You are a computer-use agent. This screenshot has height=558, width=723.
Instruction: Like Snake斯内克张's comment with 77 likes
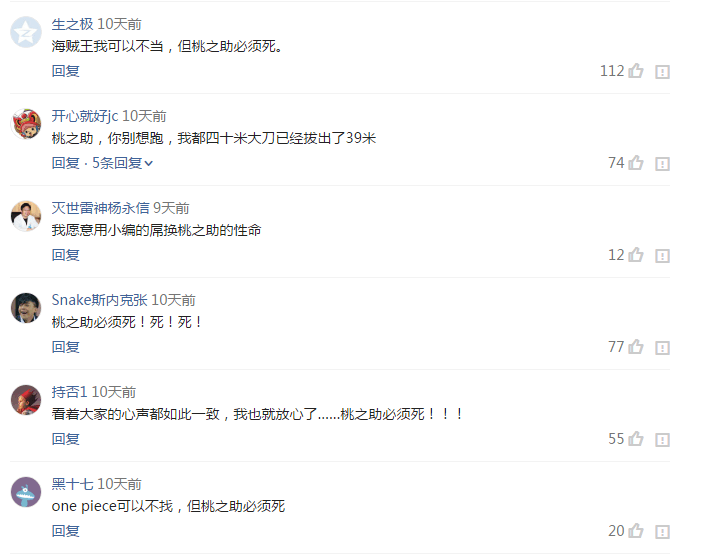click(x=636, y=346)
